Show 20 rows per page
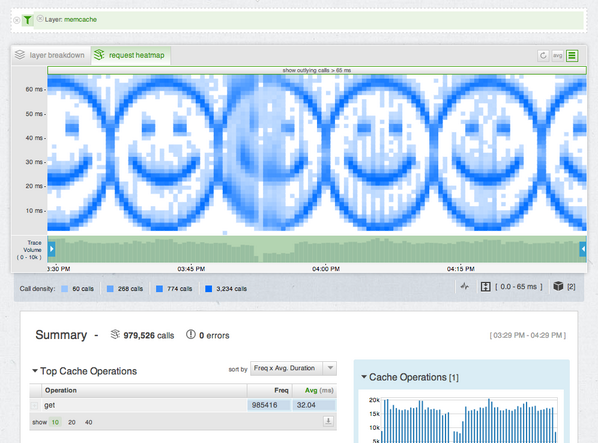Viewport: 598px width, 443px height. (72, 422)
